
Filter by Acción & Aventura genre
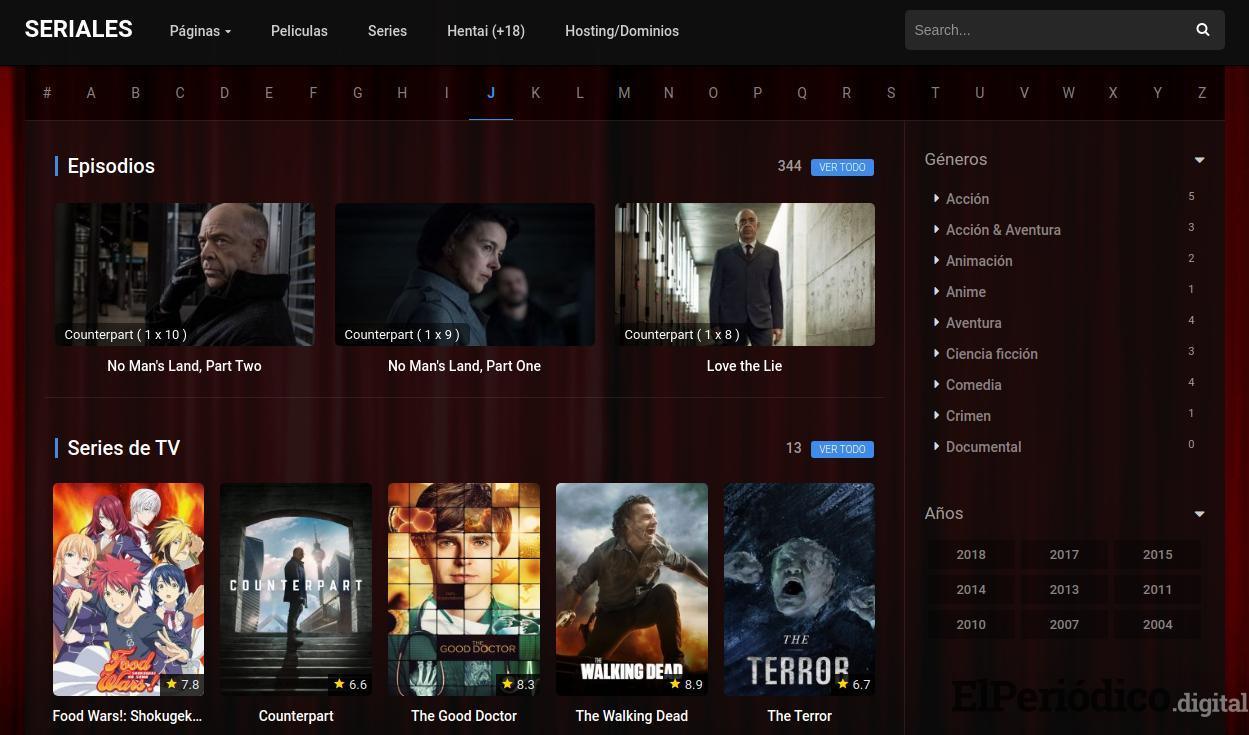coord(1003,230)
